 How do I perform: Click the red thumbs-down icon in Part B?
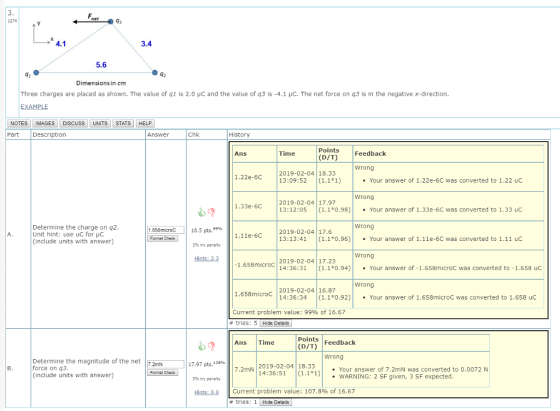211,346
